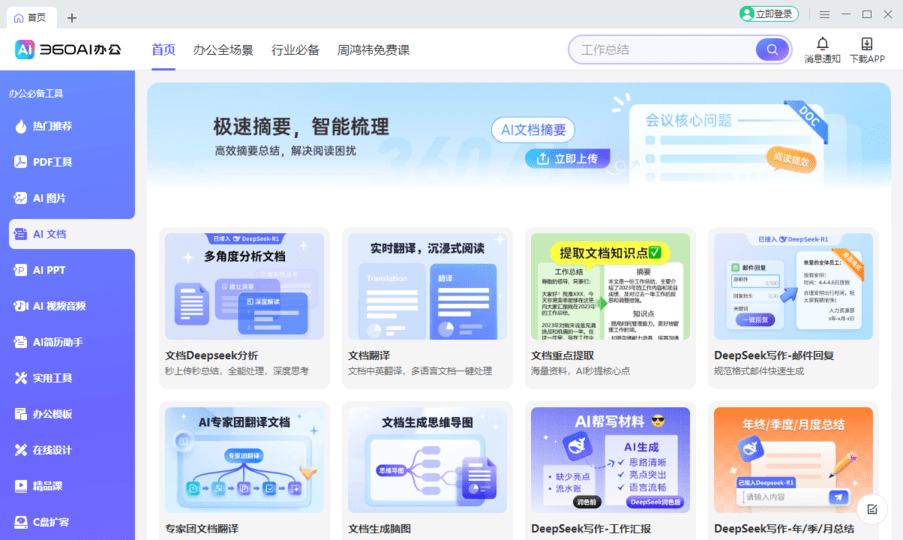Open the hamburger menu in title bar

point(825,14)
